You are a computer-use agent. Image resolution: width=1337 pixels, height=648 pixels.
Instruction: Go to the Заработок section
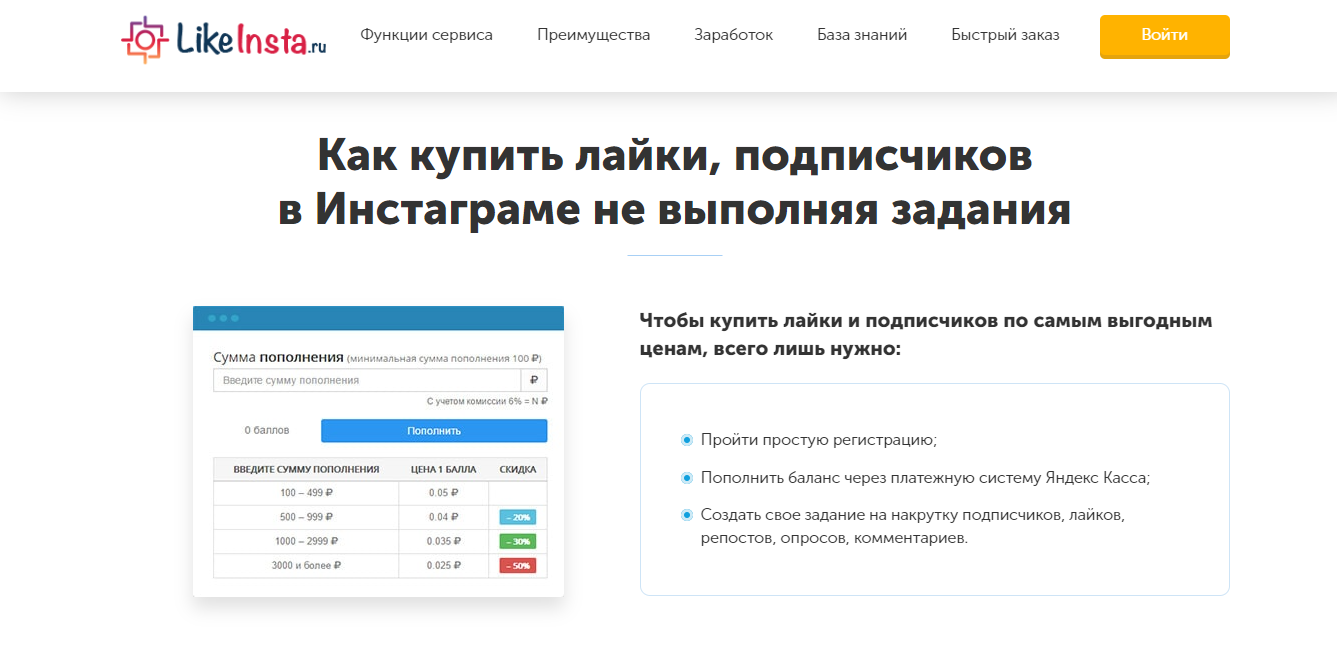tap(734, 35)
